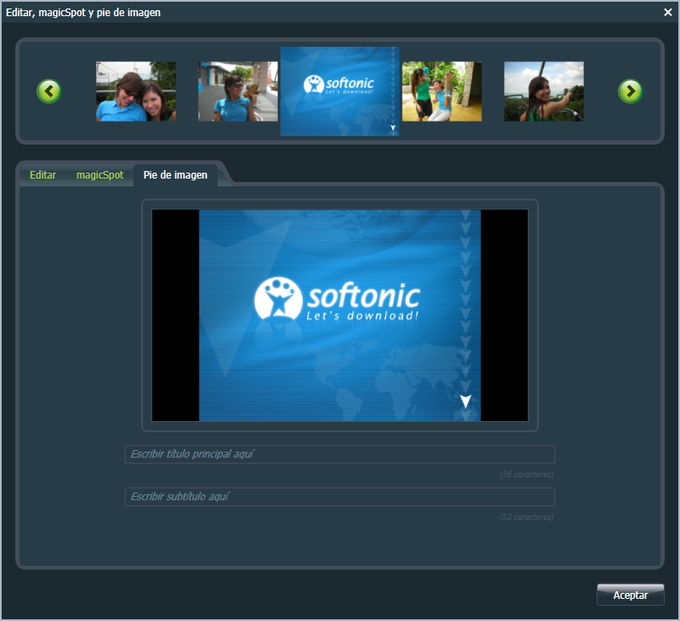This screenshot has width=680, height=621.
Task: Open the magicSpot tab
Action: tap(100, 175)
